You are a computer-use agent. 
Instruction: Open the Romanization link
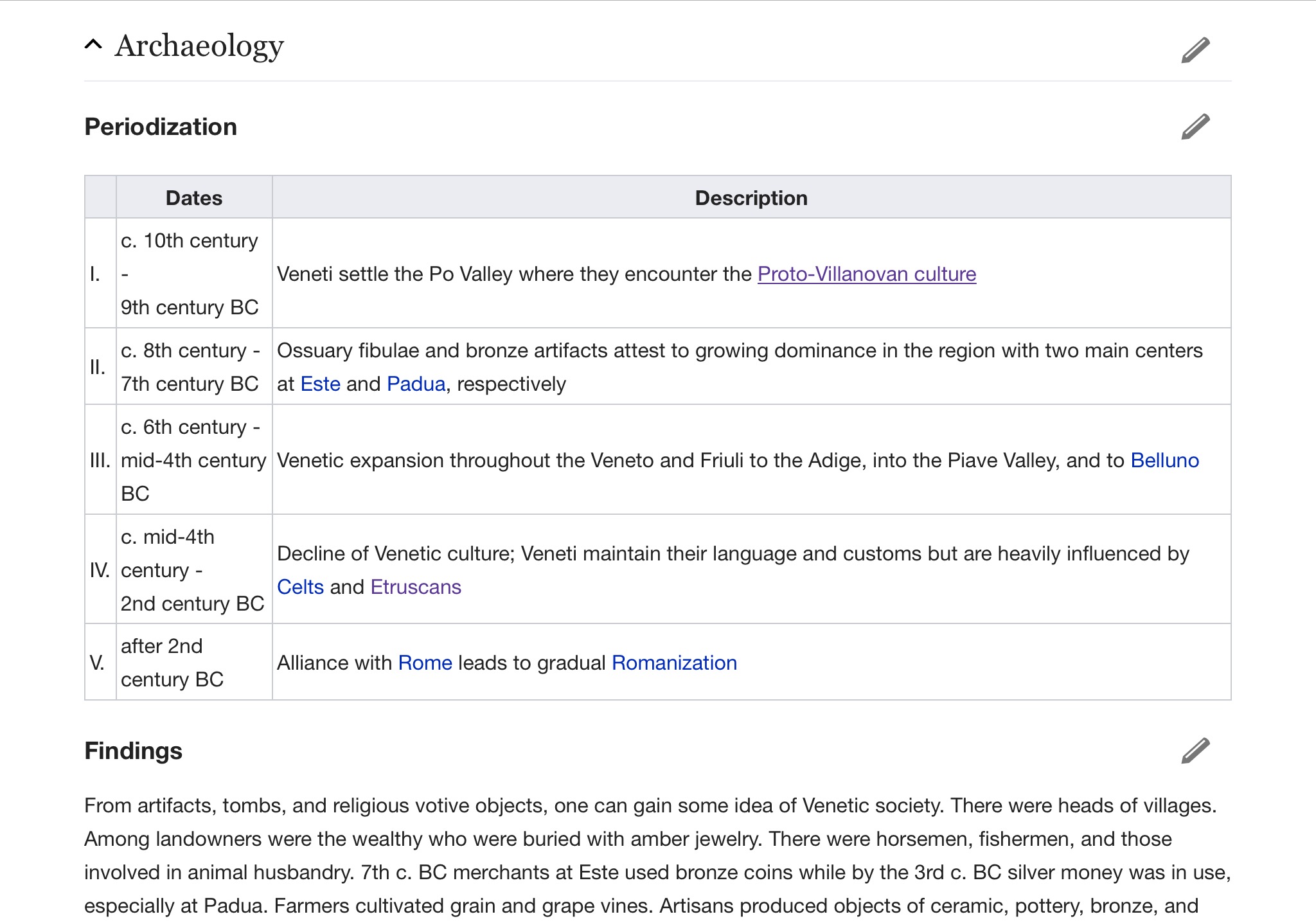click(x=674, y=663)
